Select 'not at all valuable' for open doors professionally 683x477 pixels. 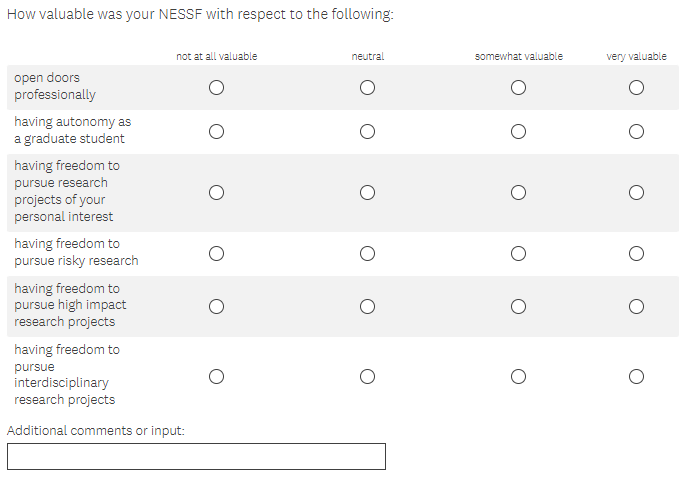point(216,87)
